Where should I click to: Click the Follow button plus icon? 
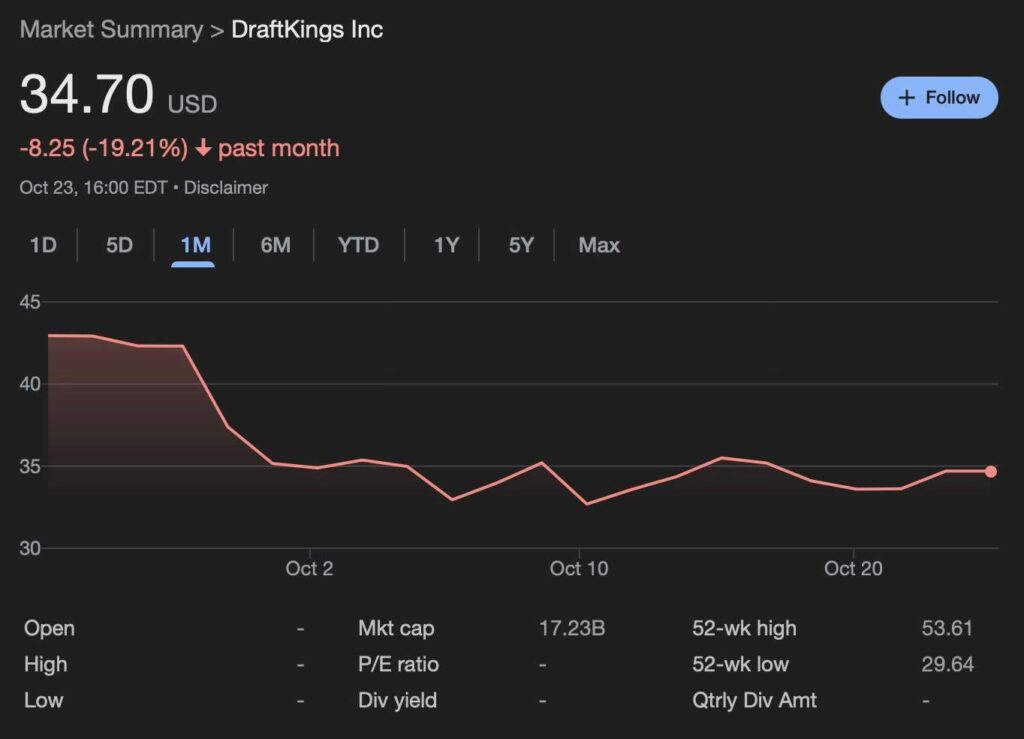(908, 97)
